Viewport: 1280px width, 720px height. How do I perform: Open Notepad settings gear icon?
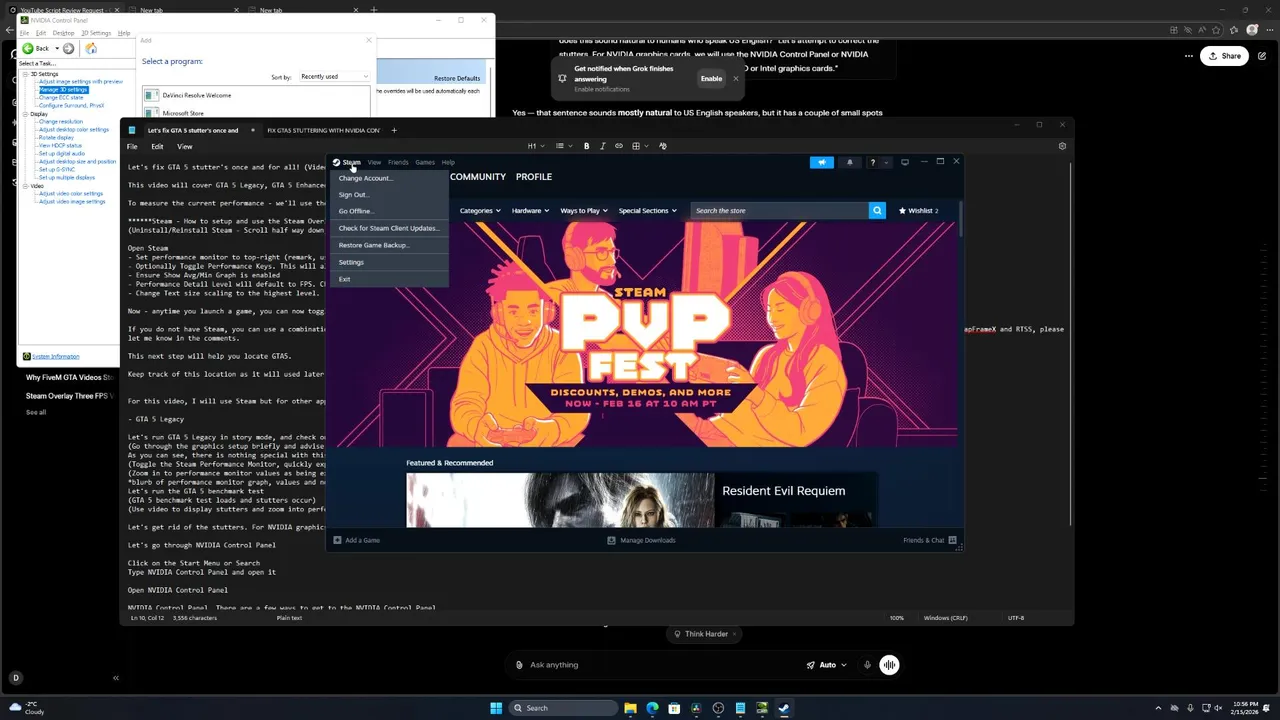(1062, 146)
